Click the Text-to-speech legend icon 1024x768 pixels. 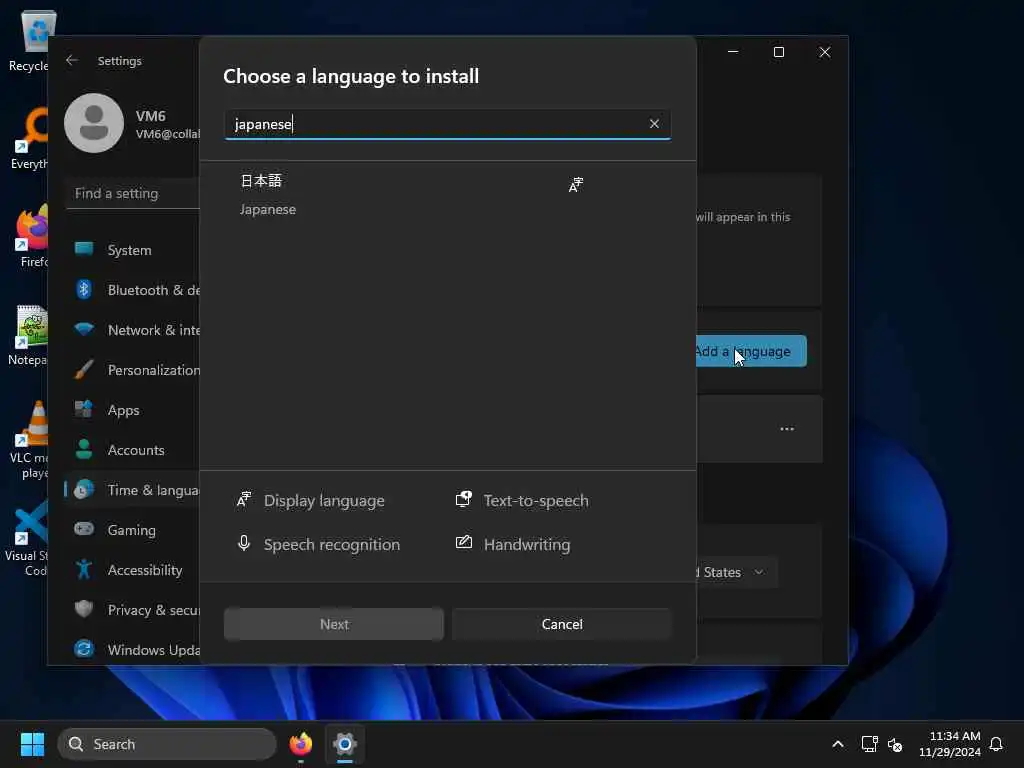464,500
